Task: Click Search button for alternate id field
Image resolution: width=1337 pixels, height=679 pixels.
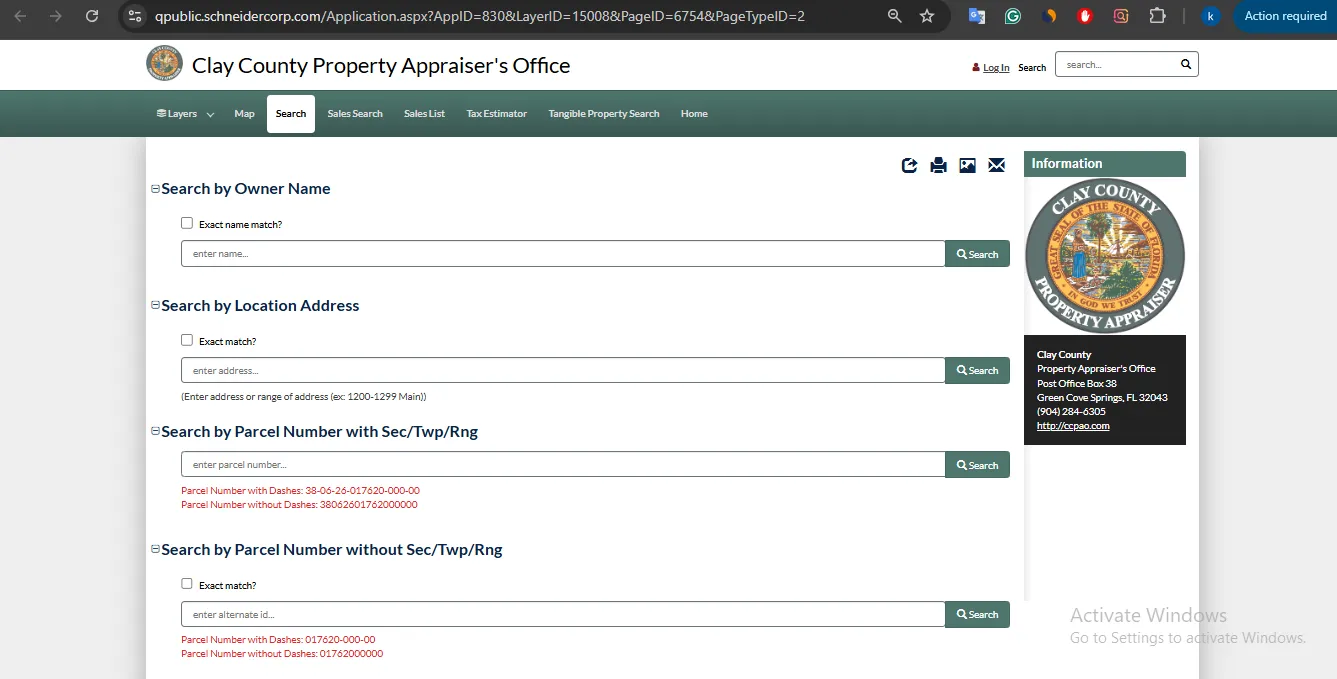Action: [x=977, y=614]
